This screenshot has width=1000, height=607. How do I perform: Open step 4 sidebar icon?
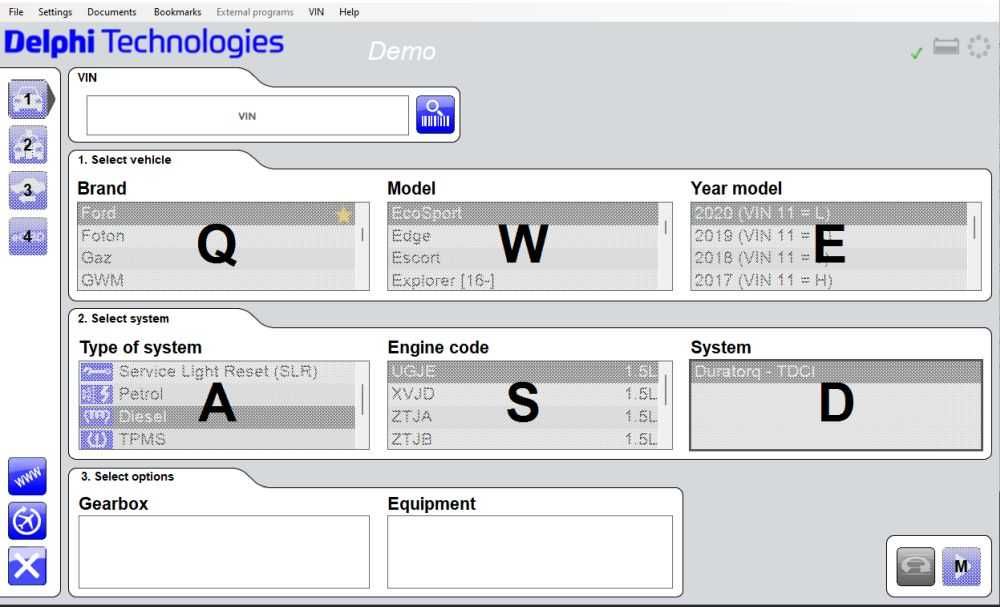pyautogui.click(x=28, y=237)
